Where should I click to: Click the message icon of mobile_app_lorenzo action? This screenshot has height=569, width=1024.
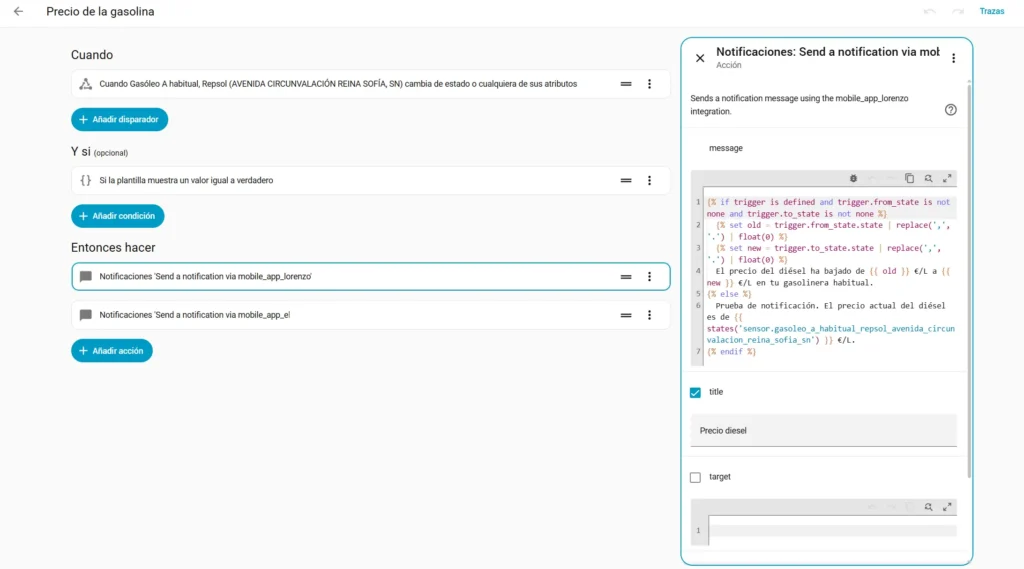[86, 276]
